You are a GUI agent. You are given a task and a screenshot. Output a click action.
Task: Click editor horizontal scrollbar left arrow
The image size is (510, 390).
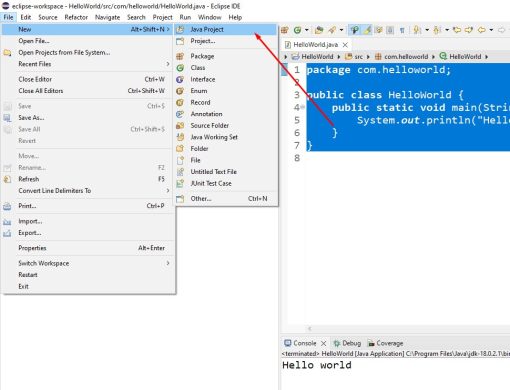tap(310, 329)
